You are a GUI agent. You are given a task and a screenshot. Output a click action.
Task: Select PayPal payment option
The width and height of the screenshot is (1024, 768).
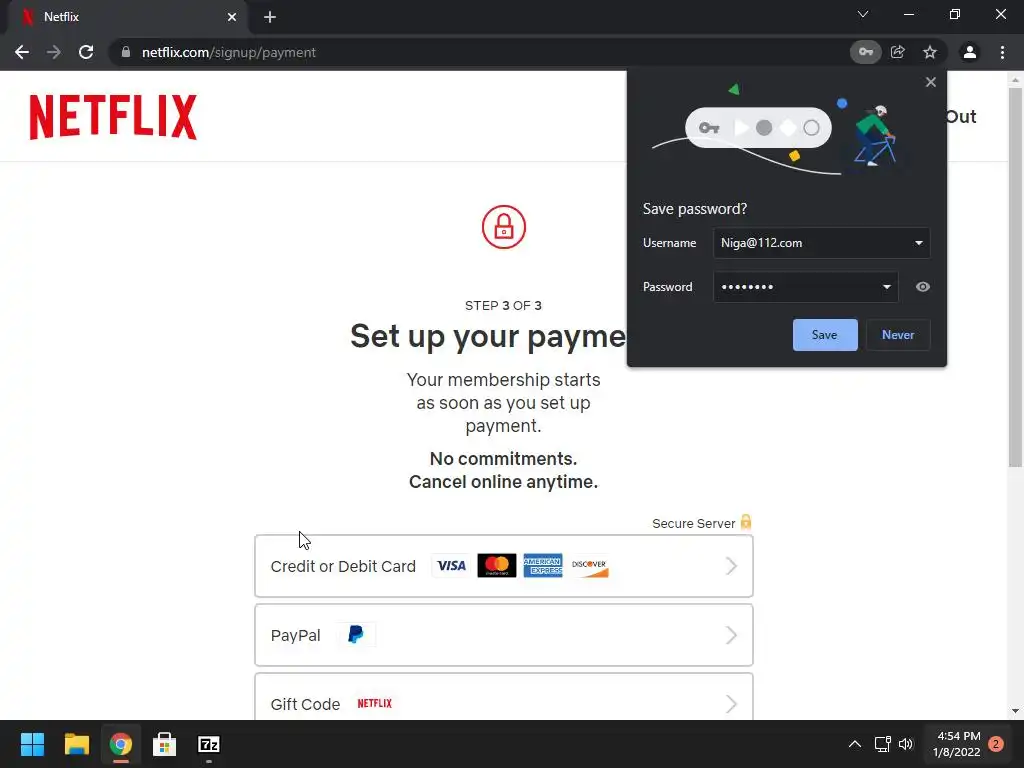click(504, 635)
